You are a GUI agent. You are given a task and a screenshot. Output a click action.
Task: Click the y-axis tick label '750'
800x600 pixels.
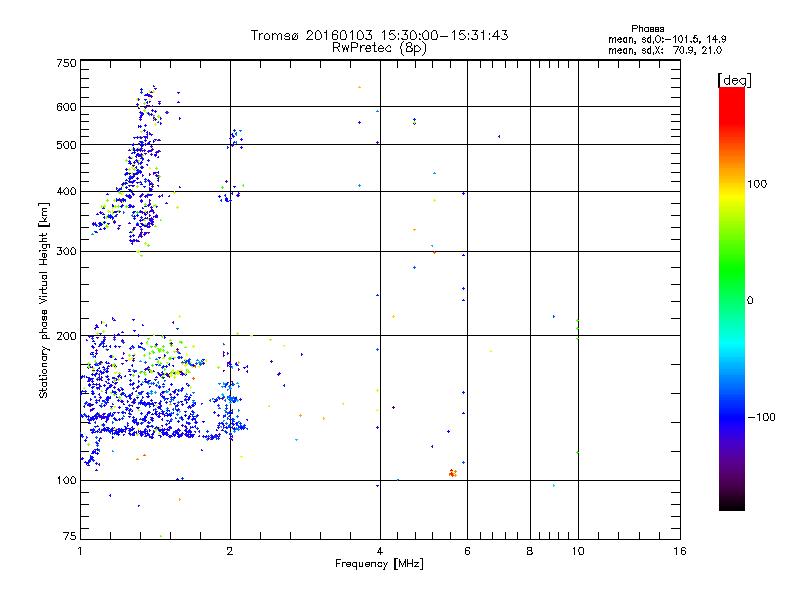click(x=66, y=63)
